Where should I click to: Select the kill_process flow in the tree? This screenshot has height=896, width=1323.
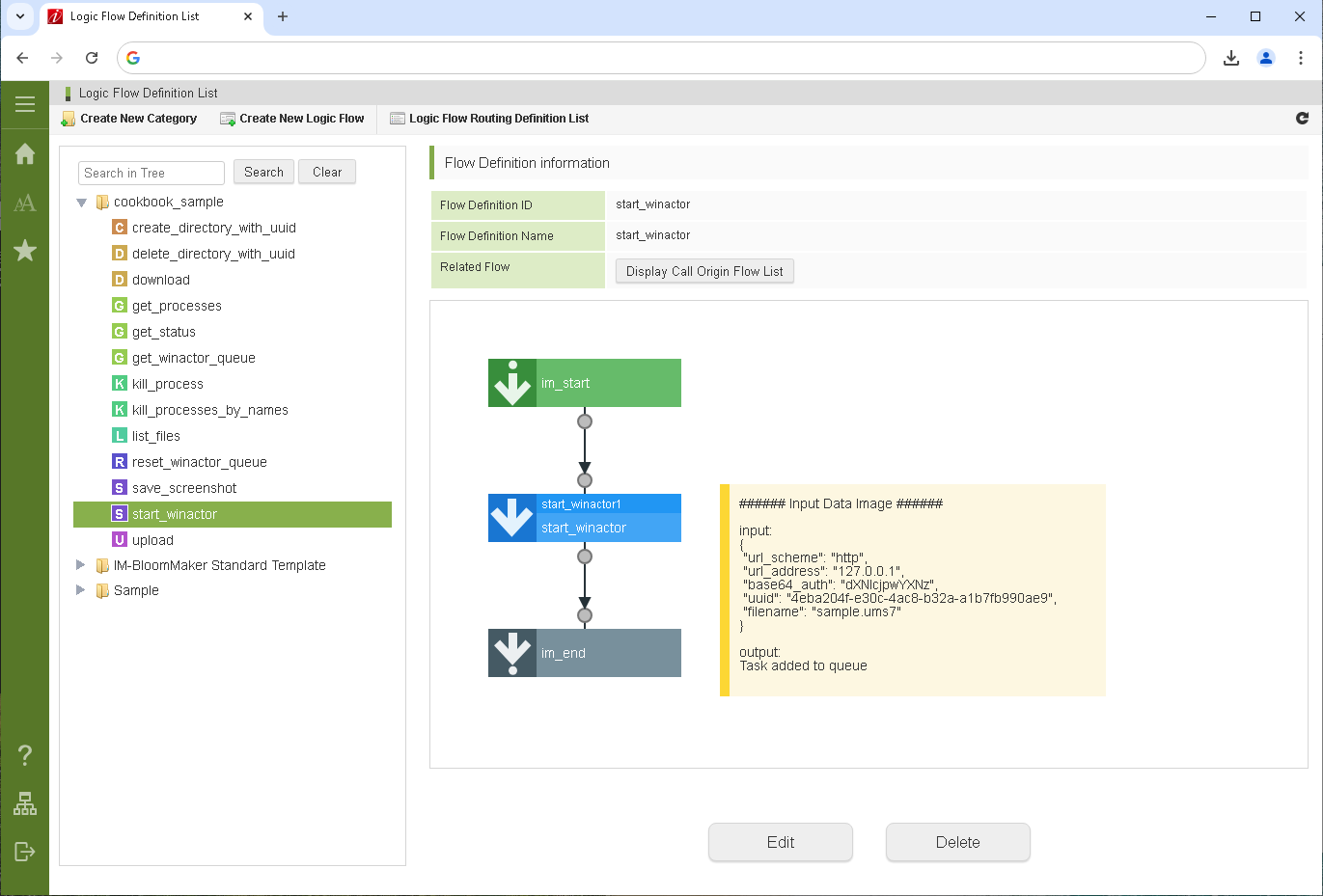168,384
